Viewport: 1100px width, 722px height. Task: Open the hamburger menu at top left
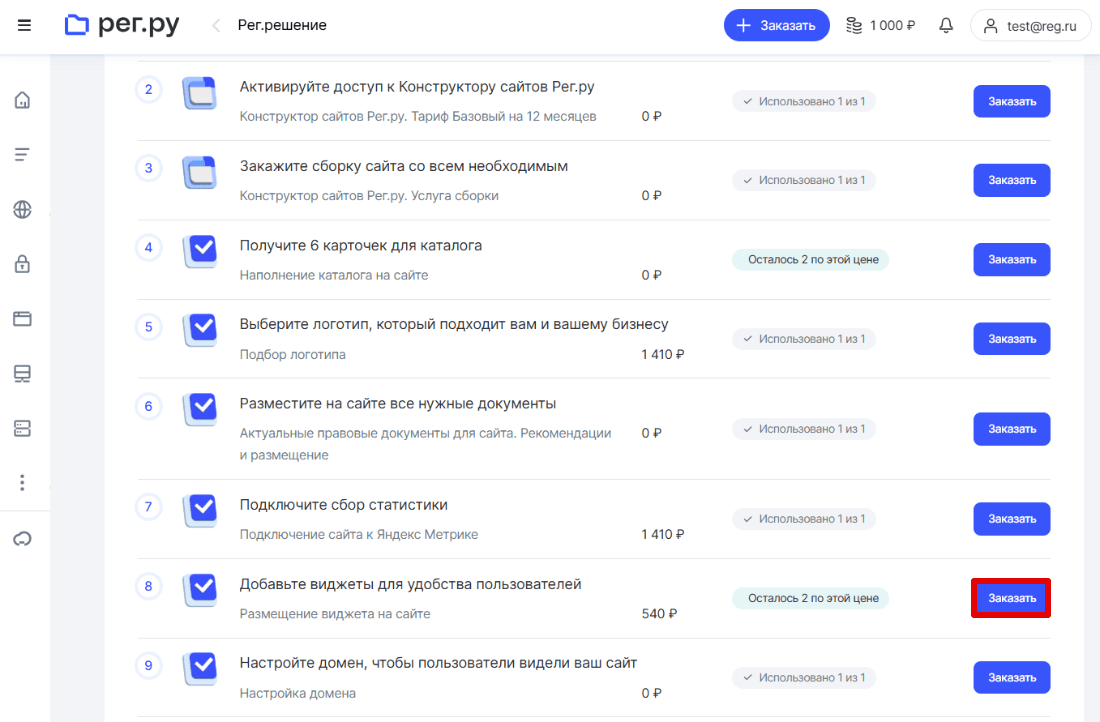(x=24, y=26)
